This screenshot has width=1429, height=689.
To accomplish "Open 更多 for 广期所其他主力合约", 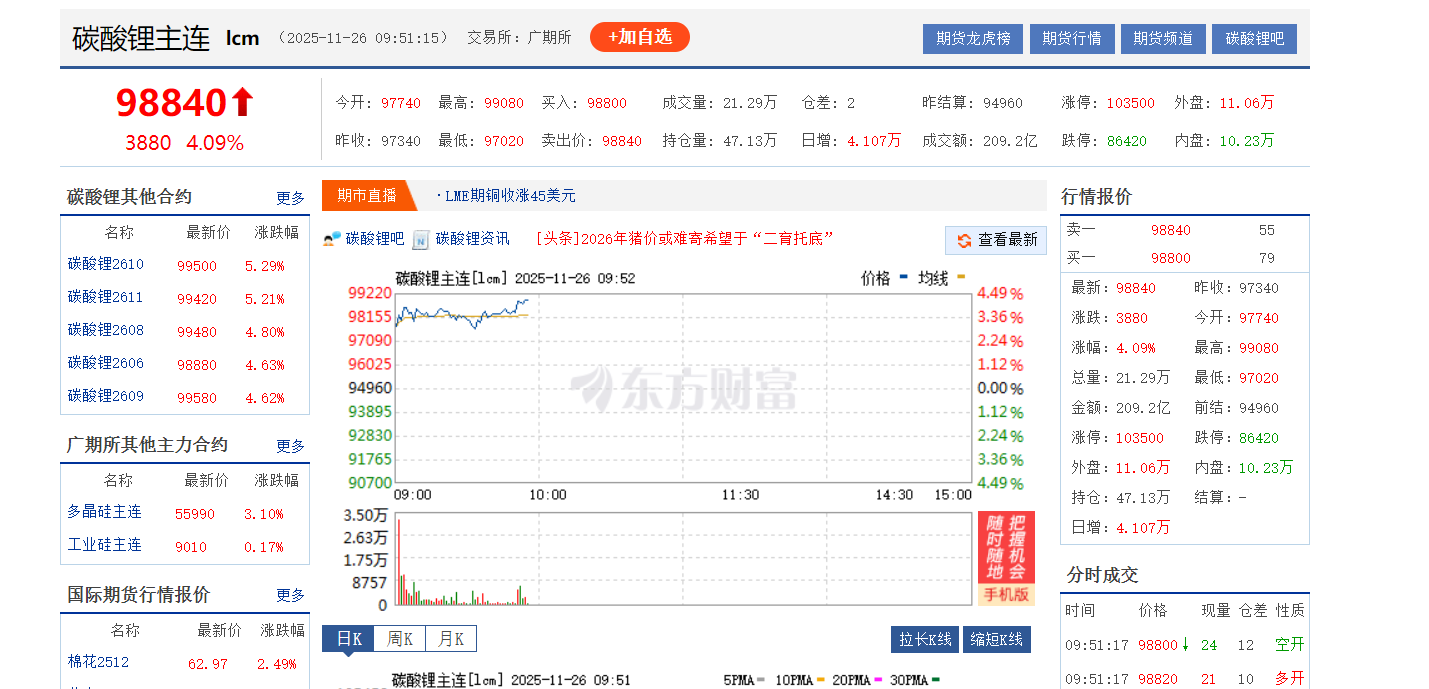I will coord(291,446).
